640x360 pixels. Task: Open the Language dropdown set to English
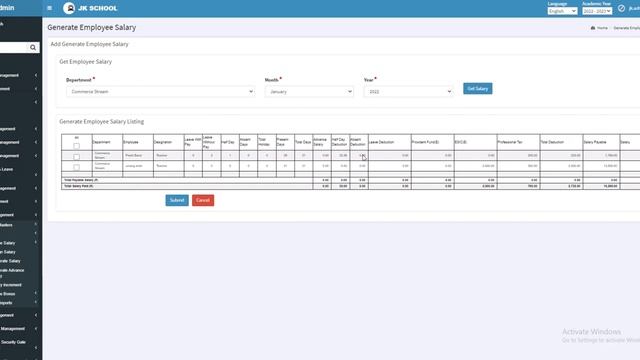click(562, 11)
